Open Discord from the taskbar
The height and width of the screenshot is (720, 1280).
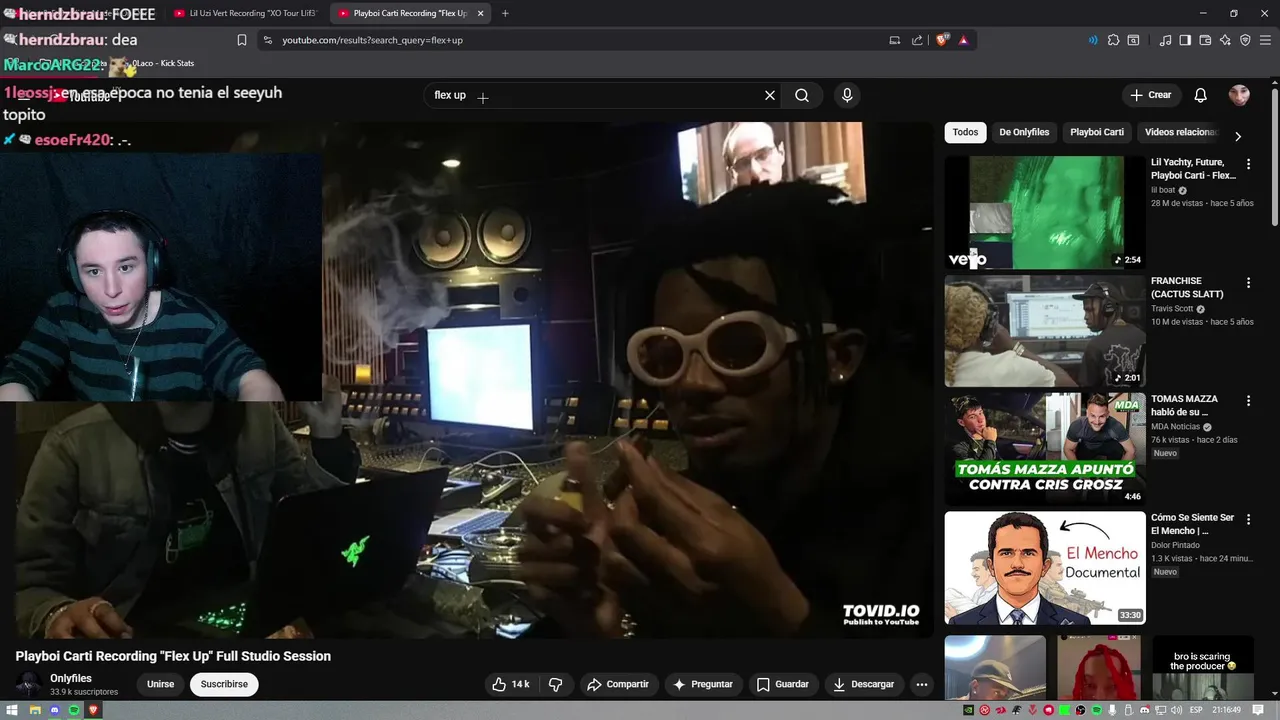point(54,710)
